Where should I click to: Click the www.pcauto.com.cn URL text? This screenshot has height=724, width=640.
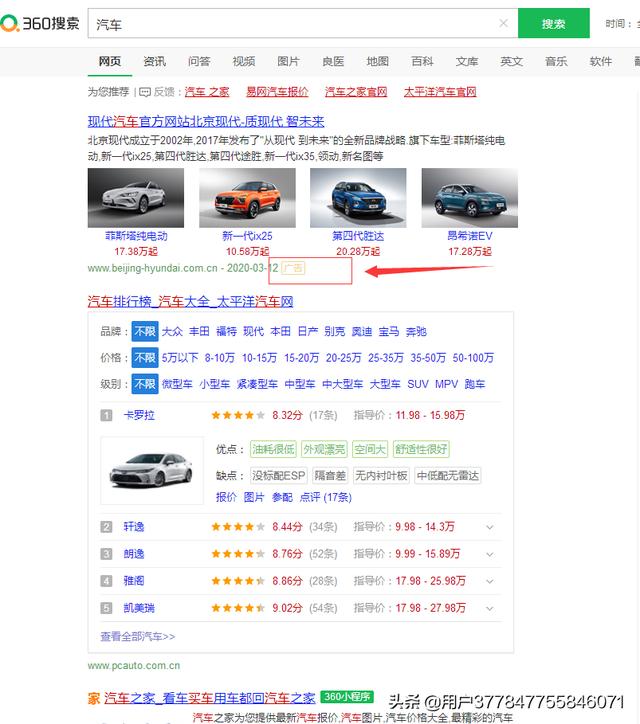tap(134, 665)
